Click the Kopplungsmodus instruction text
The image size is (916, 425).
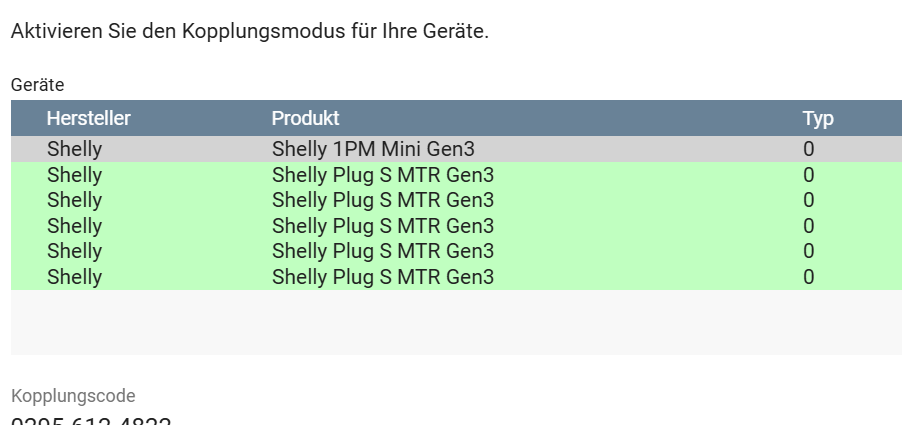pos(249,32)
